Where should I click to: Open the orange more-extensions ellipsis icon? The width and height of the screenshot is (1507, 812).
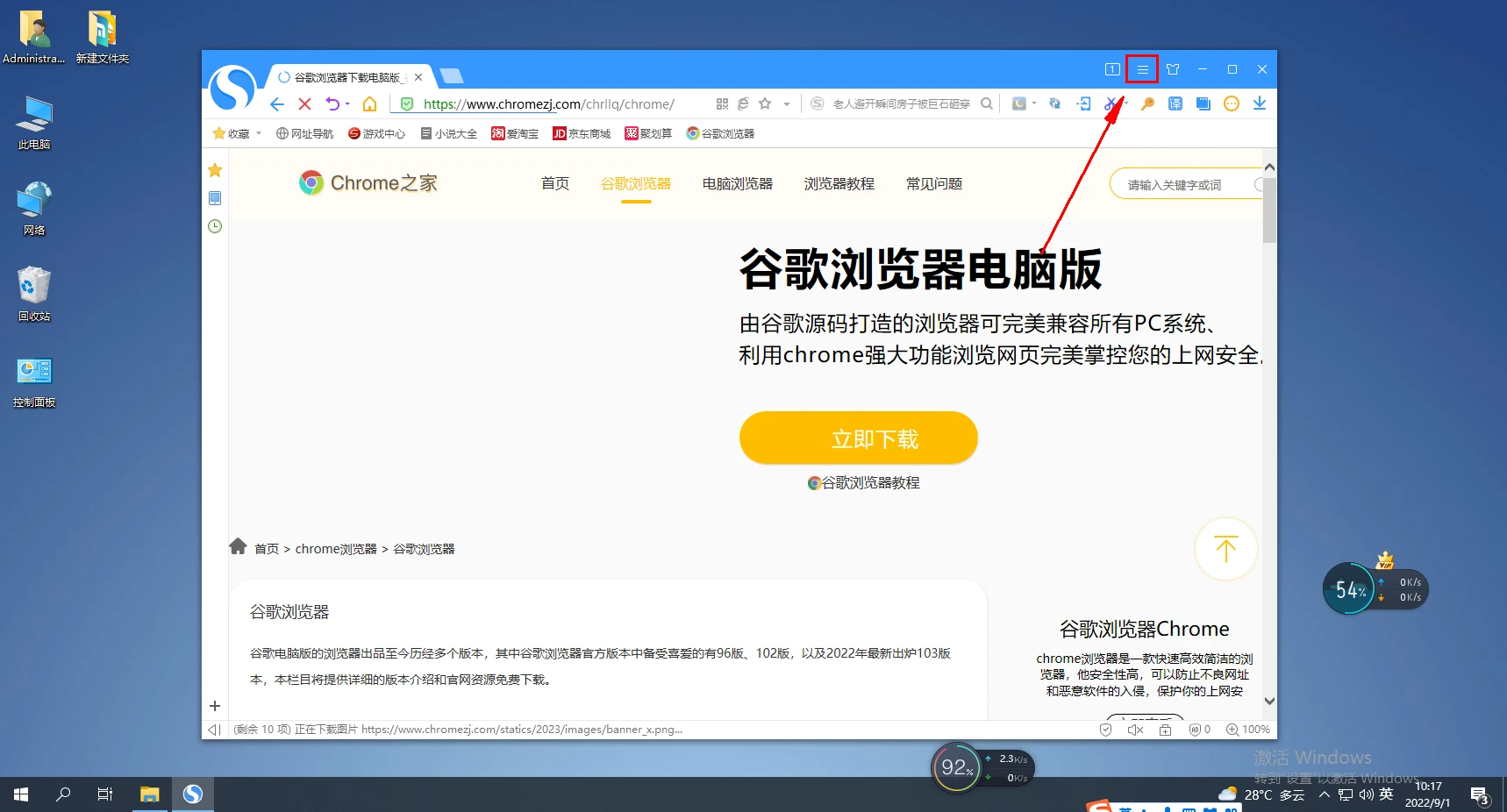[1232, 103]
